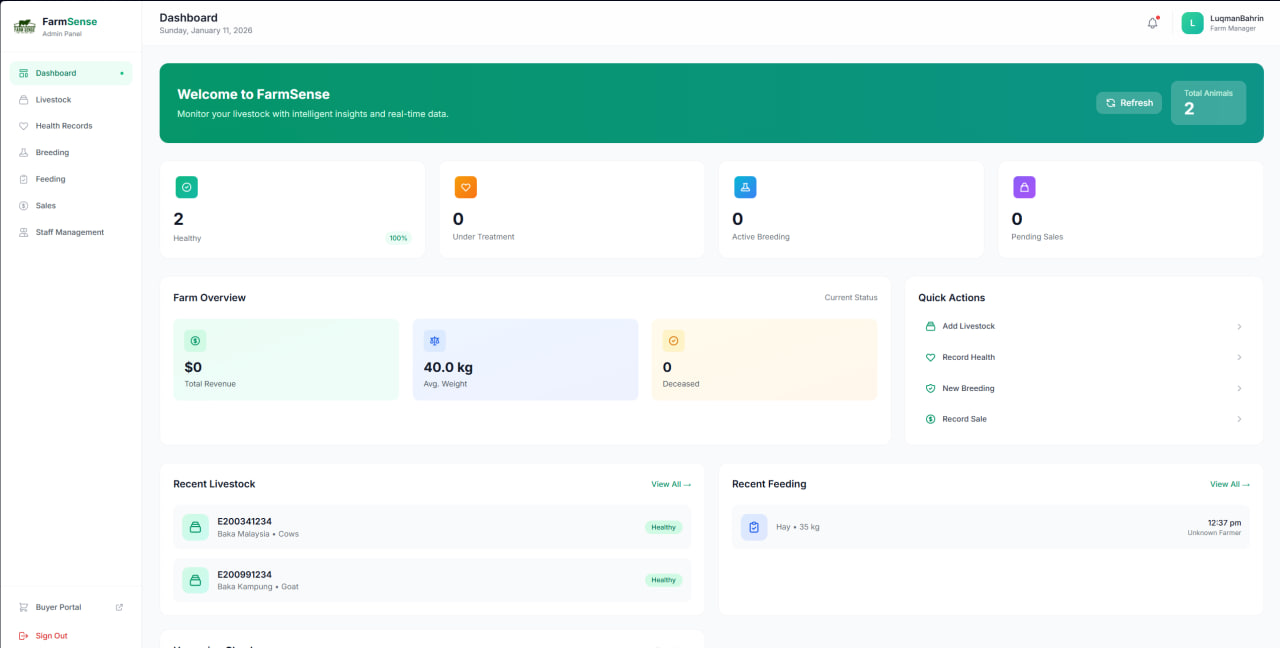
Task: Click the Add Livestock quick action
Action: tap(967, 326)
